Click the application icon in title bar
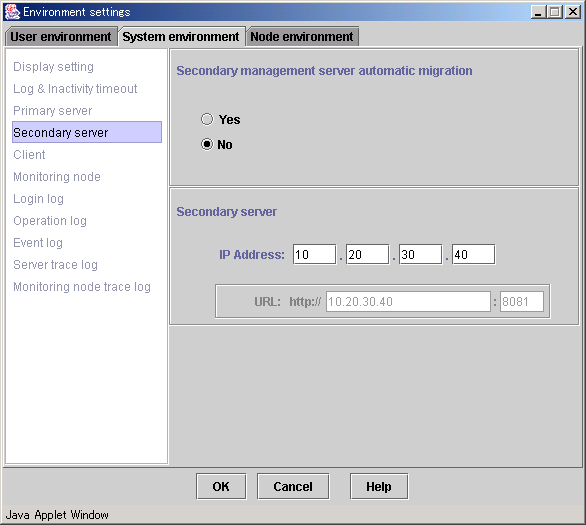Image resolution: width=586 pixels, height=525 pixels. click(x=12, y=12)
